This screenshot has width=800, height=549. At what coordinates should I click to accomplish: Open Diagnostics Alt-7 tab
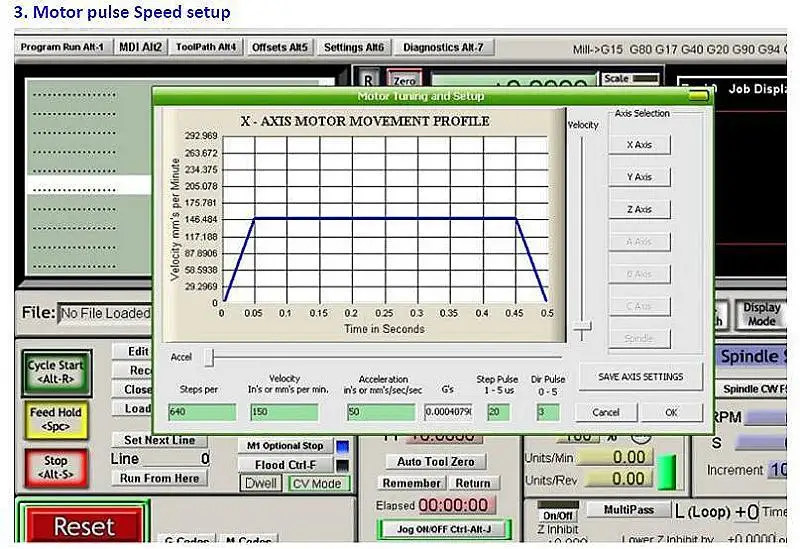point(443,47)
